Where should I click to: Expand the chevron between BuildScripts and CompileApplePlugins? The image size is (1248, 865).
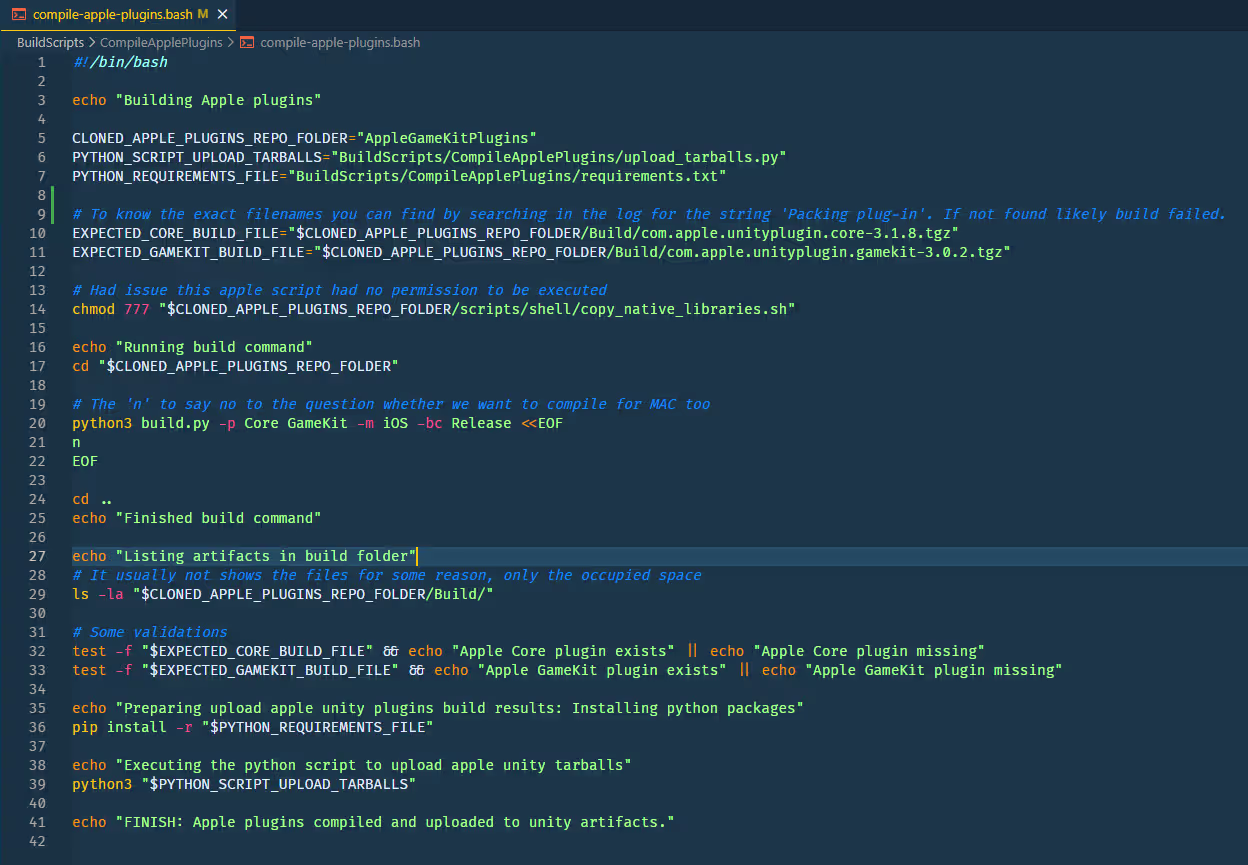click(x=90, y=43)
